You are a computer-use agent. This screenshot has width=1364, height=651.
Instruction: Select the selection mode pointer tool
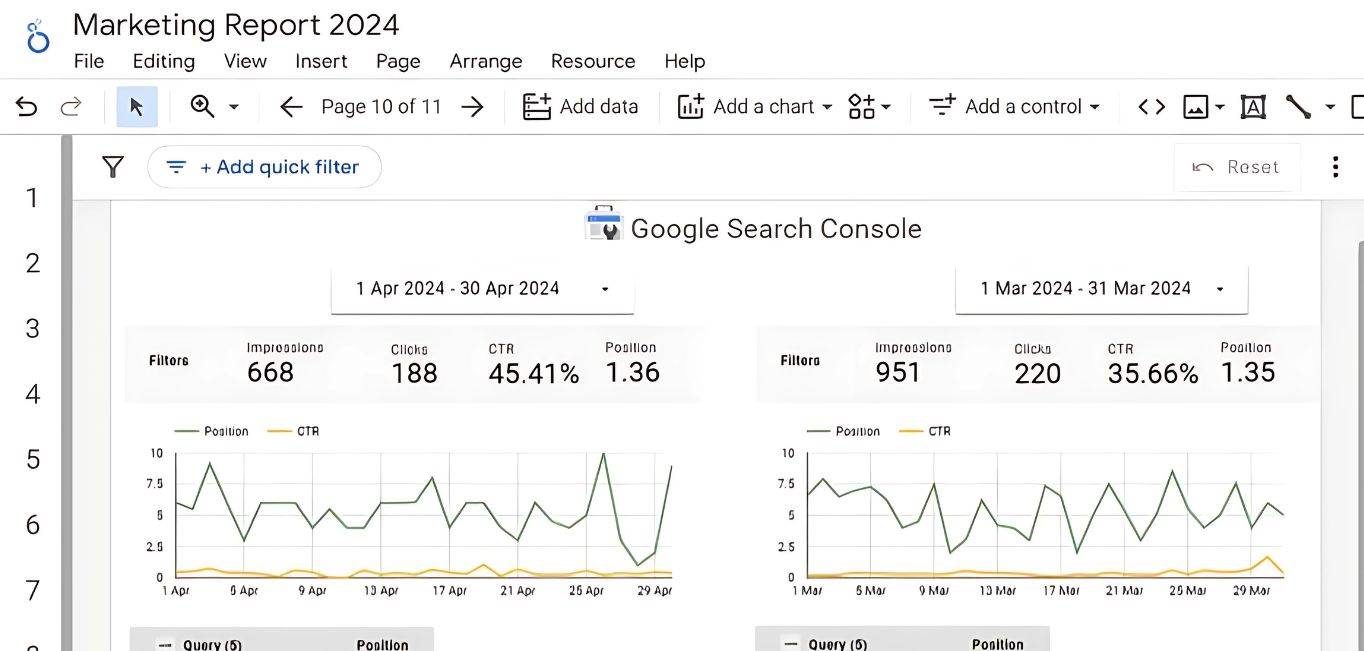pos(137,107)
